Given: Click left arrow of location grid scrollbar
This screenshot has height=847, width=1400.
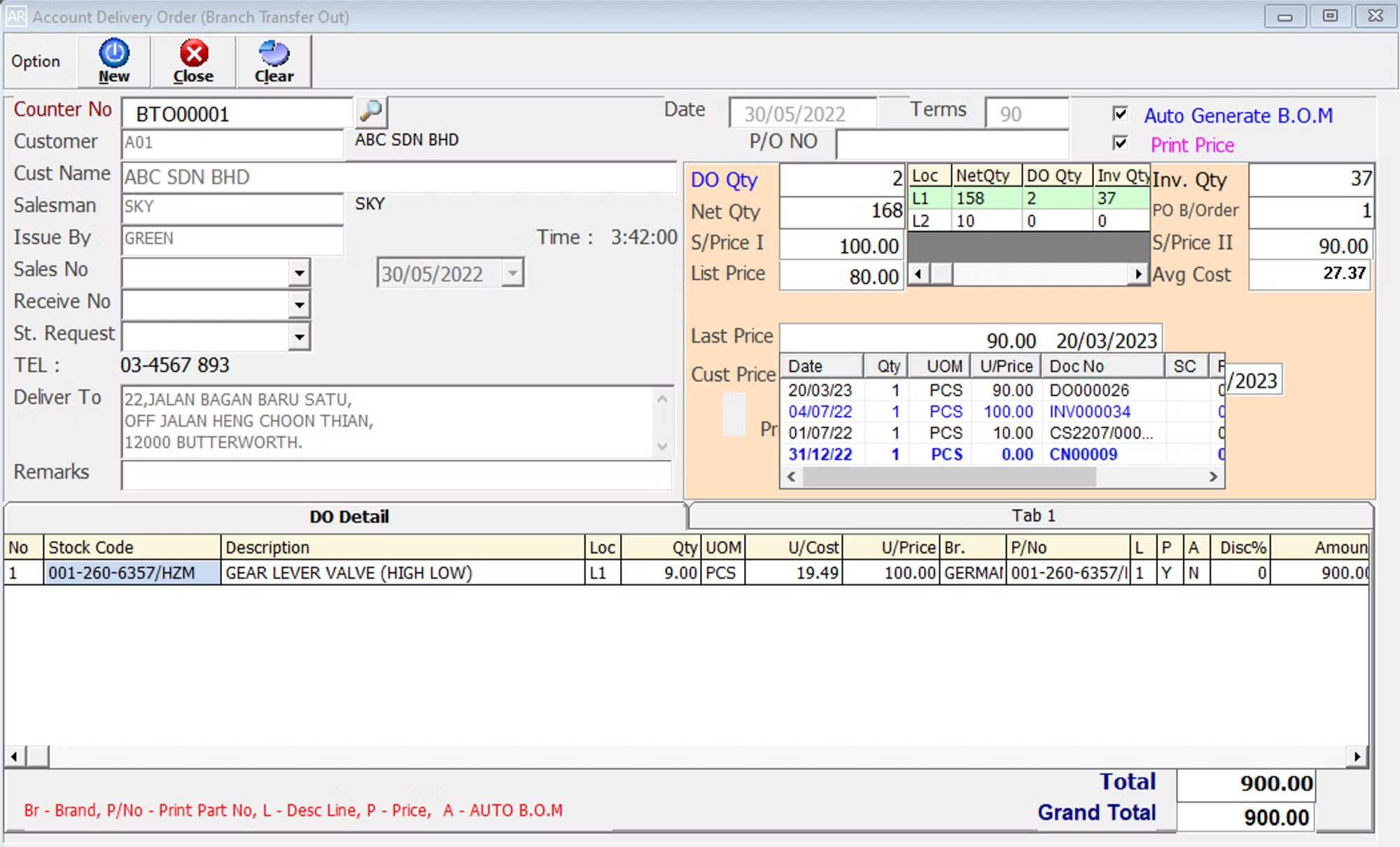Looking at the screenshot, I should (x=918, y=274).
